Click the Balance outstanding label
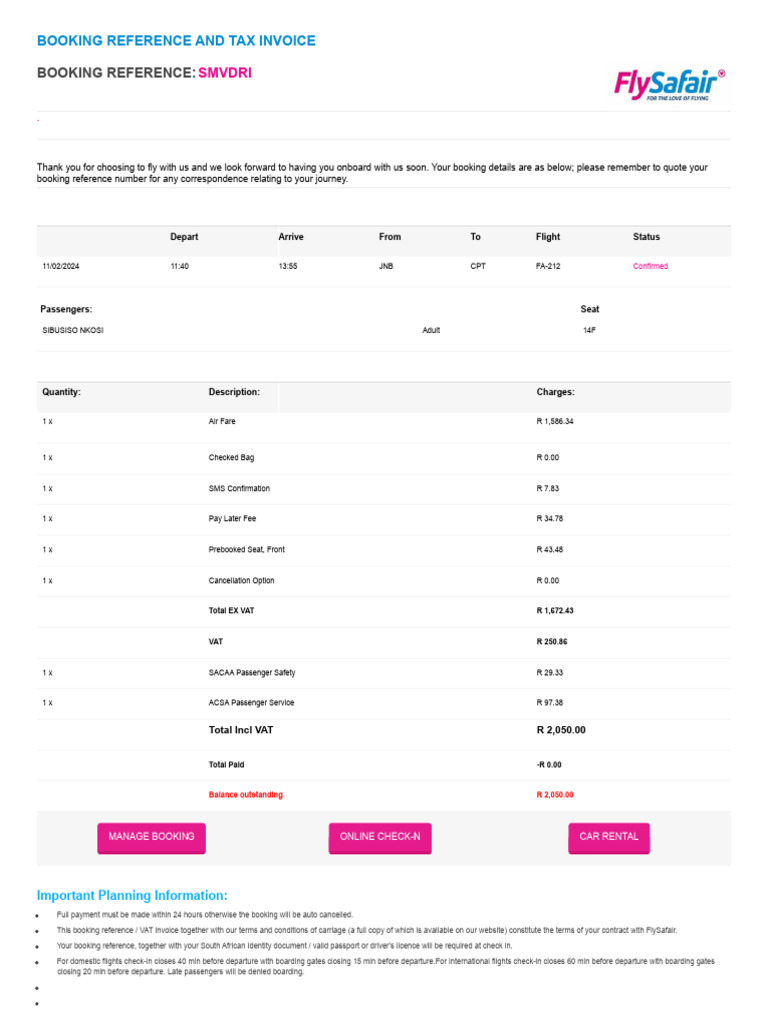Screen dimensions: 768x1024 pyautogui.click(x=246, y=795)
